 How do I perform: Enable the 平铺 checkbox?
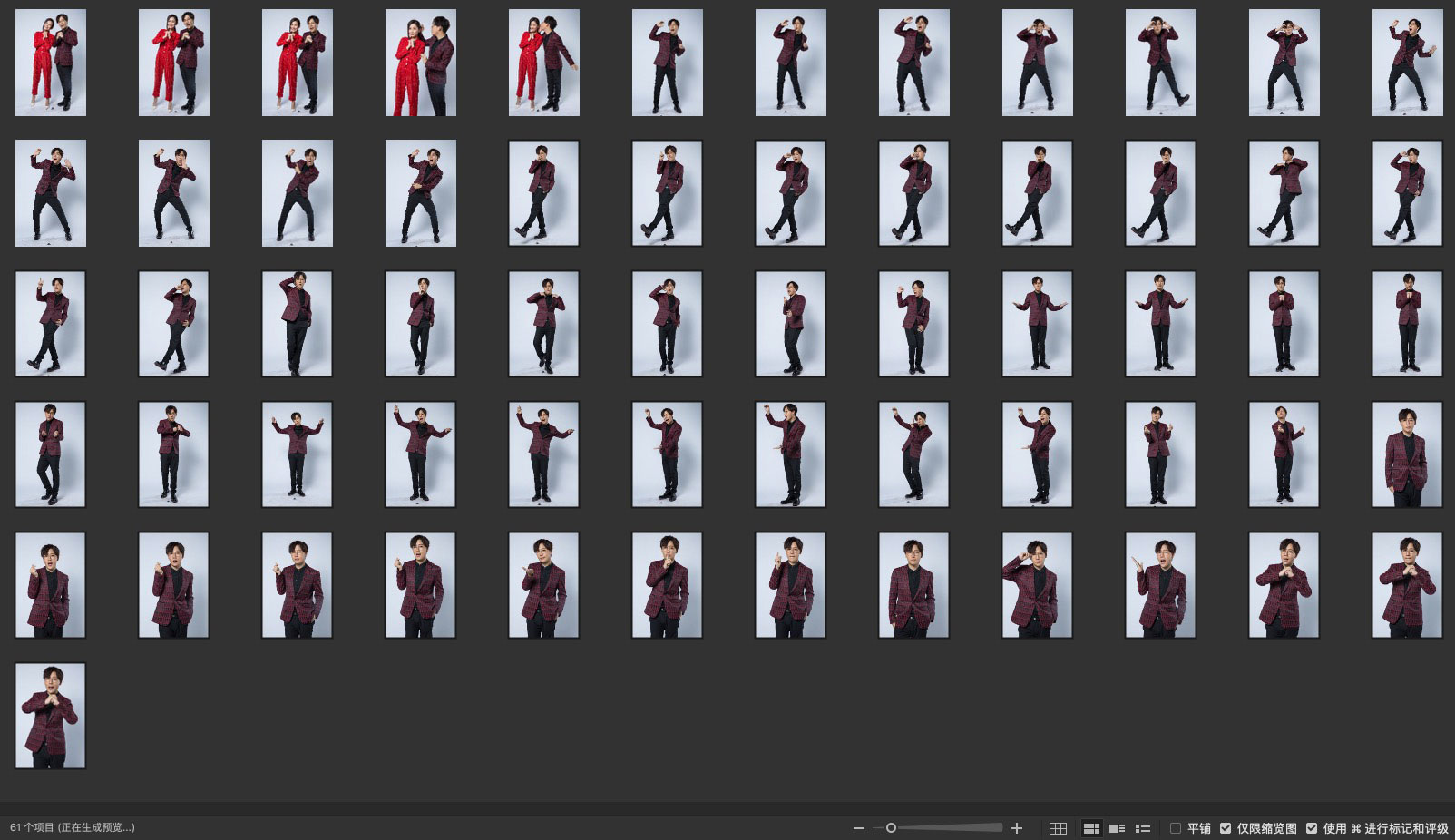[x=1176, y=828]
